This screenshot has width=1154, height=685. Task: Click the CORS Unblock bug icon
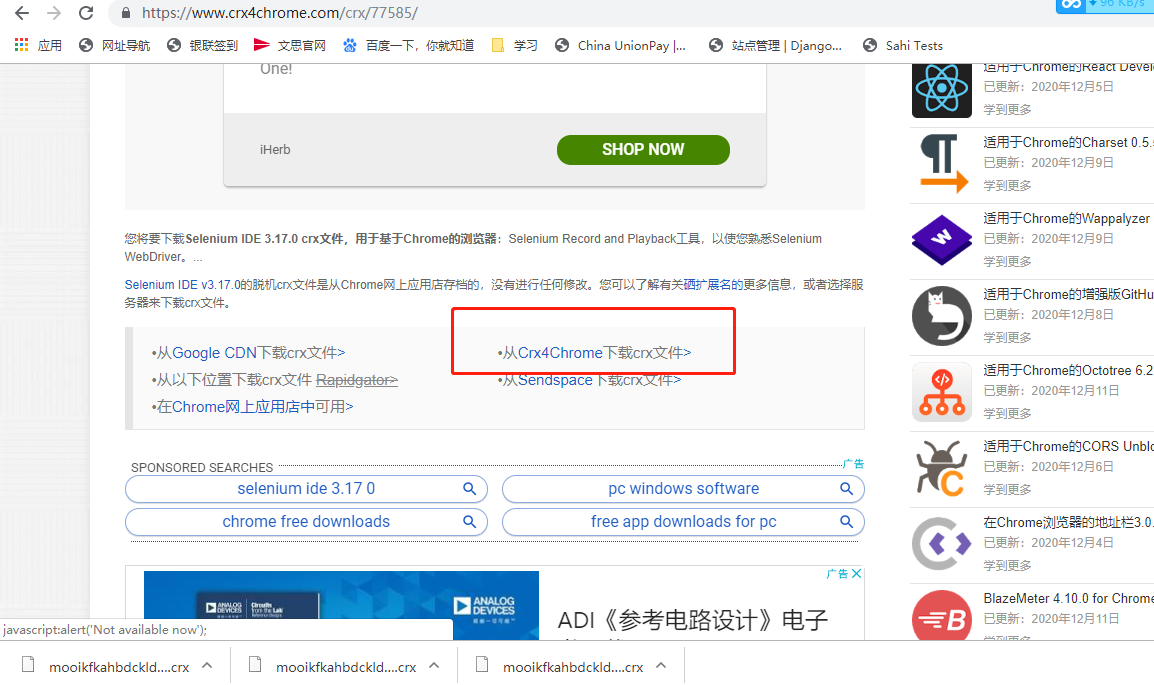click(x=941, y=467)
